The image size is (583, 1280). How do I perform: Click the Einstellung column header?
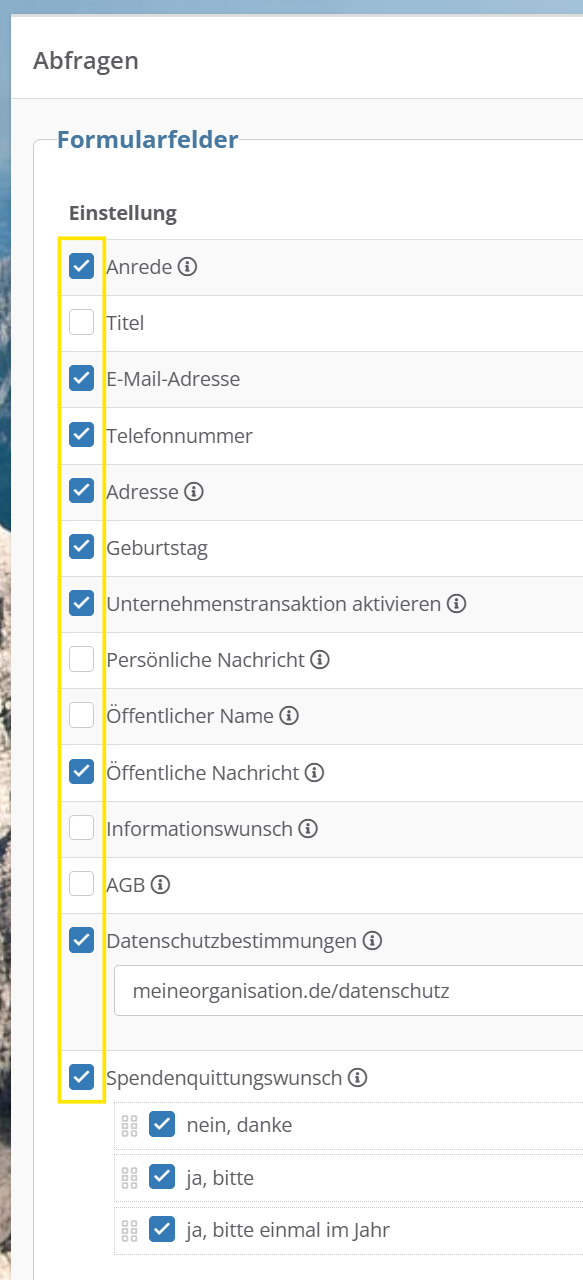point(123,213)
